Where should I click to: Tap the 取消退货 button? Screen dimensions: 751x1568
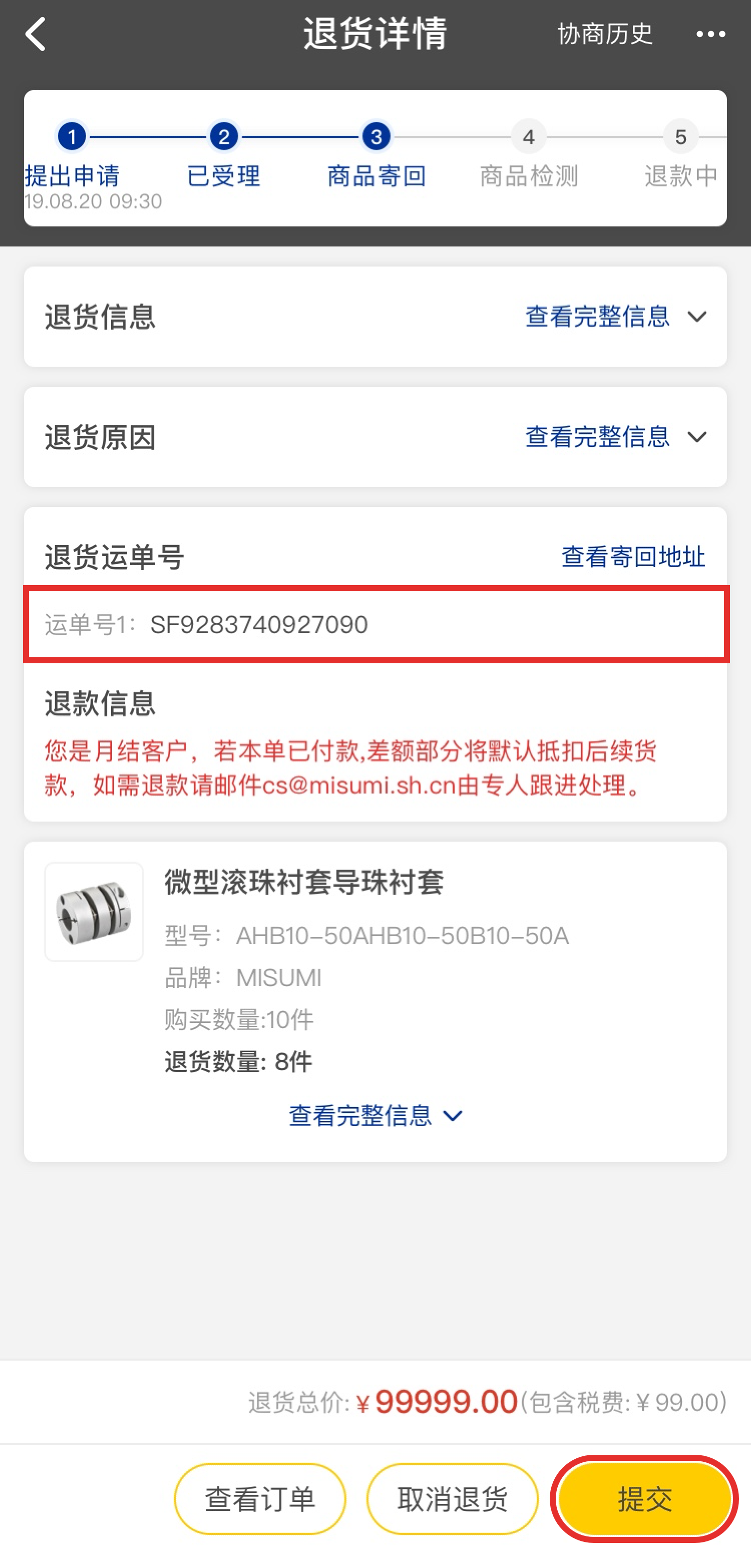point(453,1498)
